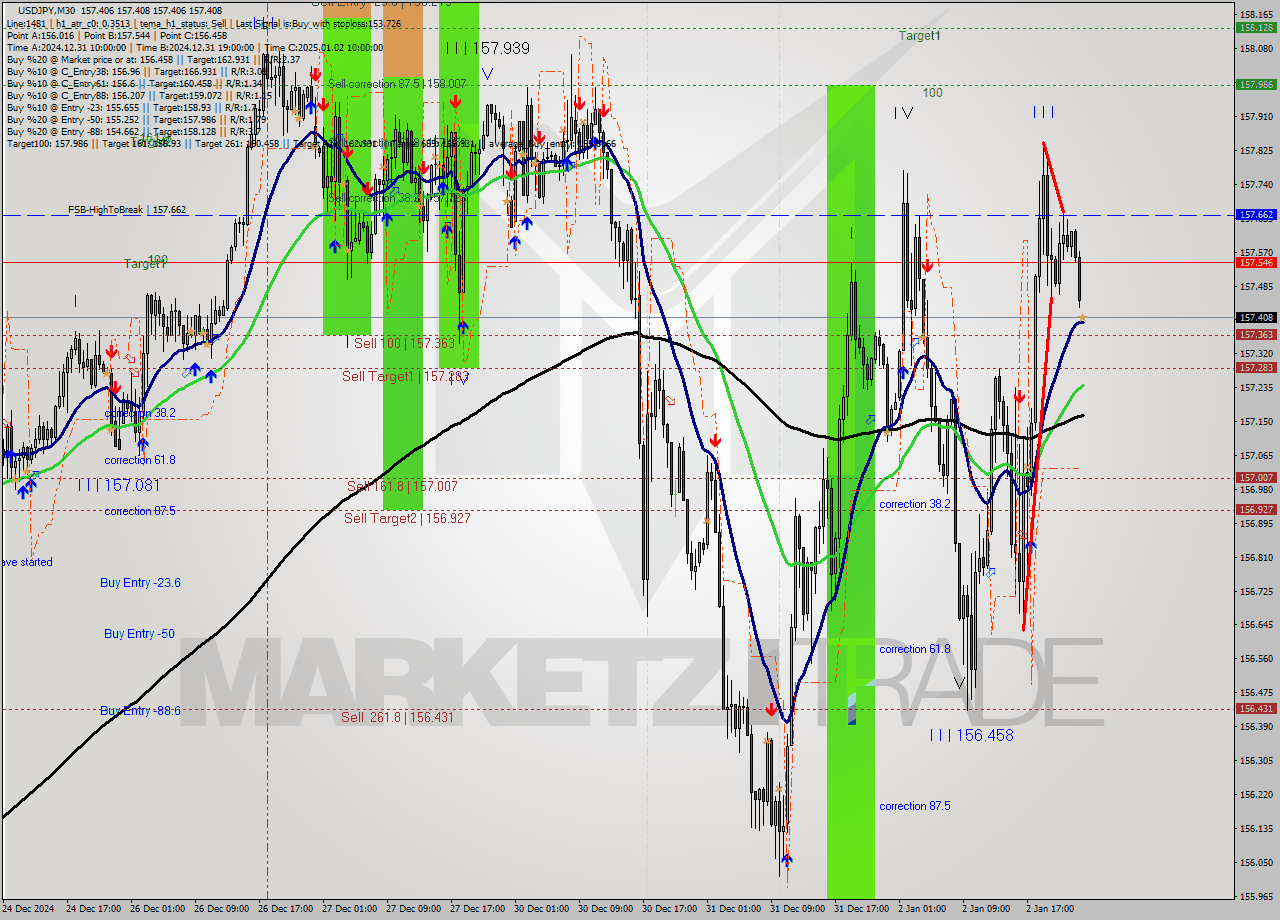Image resolution: width=1280 pixels, height=920 pixels.
Task: Select the 'I I I 157.939' wave label
Action: [487, 48]
